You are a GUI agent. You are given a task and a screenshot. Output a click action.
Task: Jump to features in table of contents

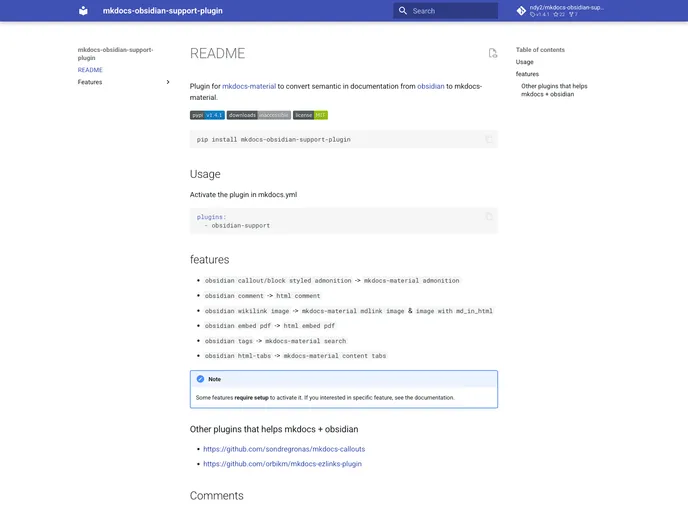click(527, 74)
